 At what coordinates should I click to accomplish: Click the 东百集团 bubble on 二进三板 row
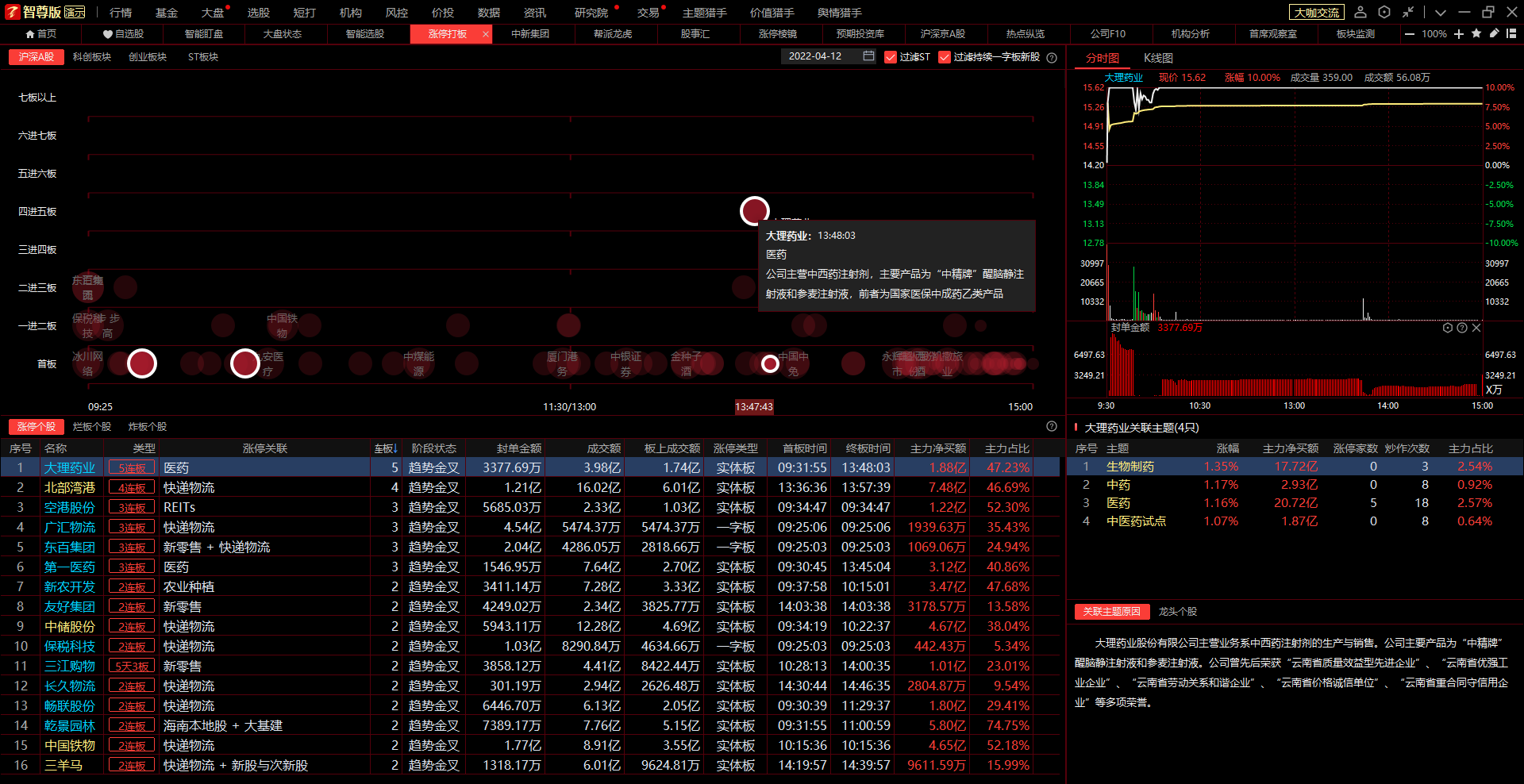[x=88, y=287]
